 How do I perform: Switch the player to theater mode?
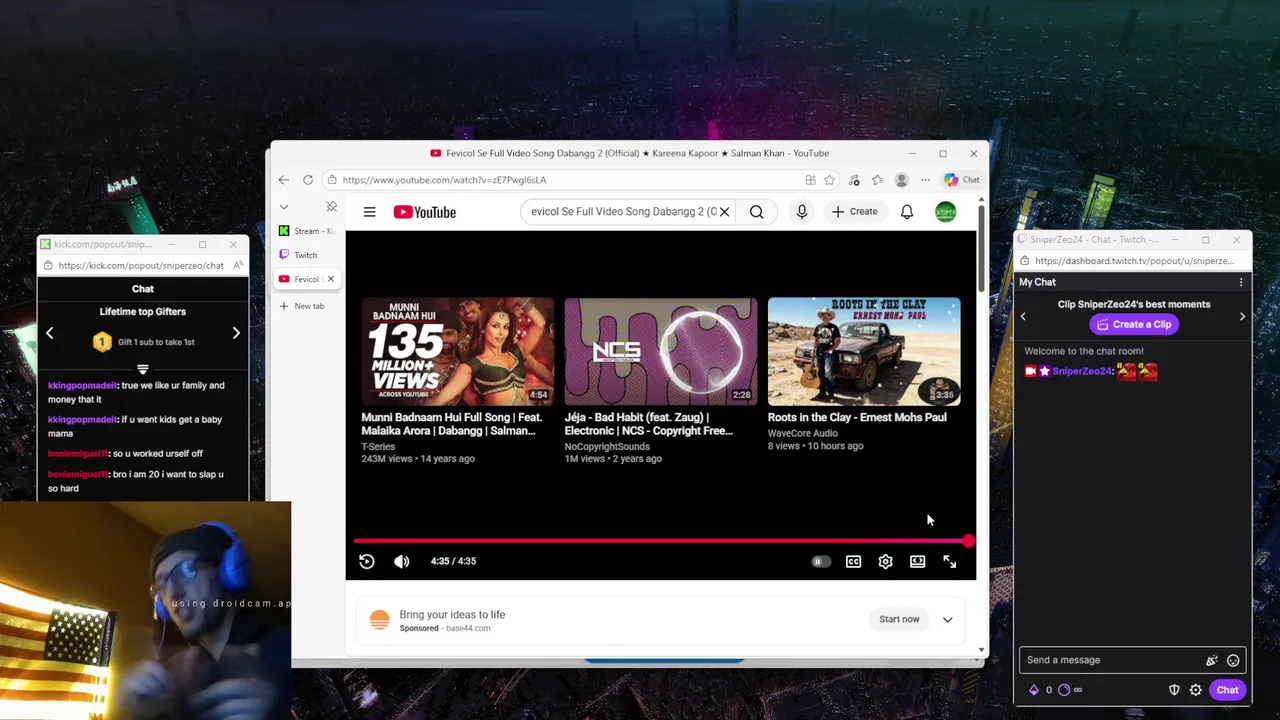[x=917, y=561]
